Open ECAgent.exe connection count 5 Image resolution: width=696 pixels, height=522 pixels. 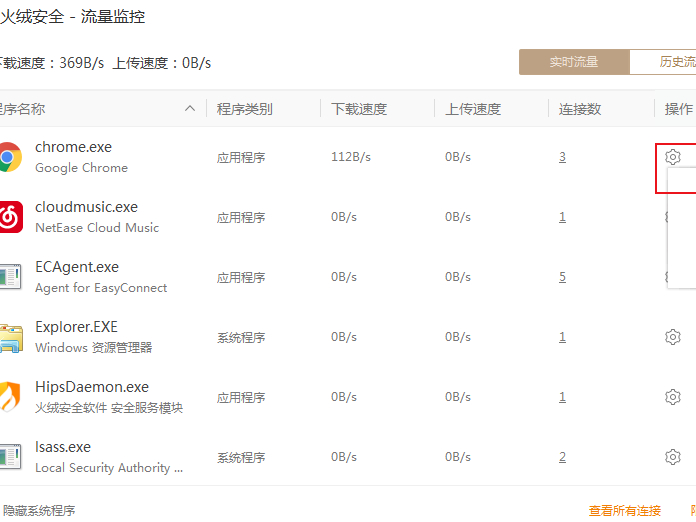click(x=562, y=277)
